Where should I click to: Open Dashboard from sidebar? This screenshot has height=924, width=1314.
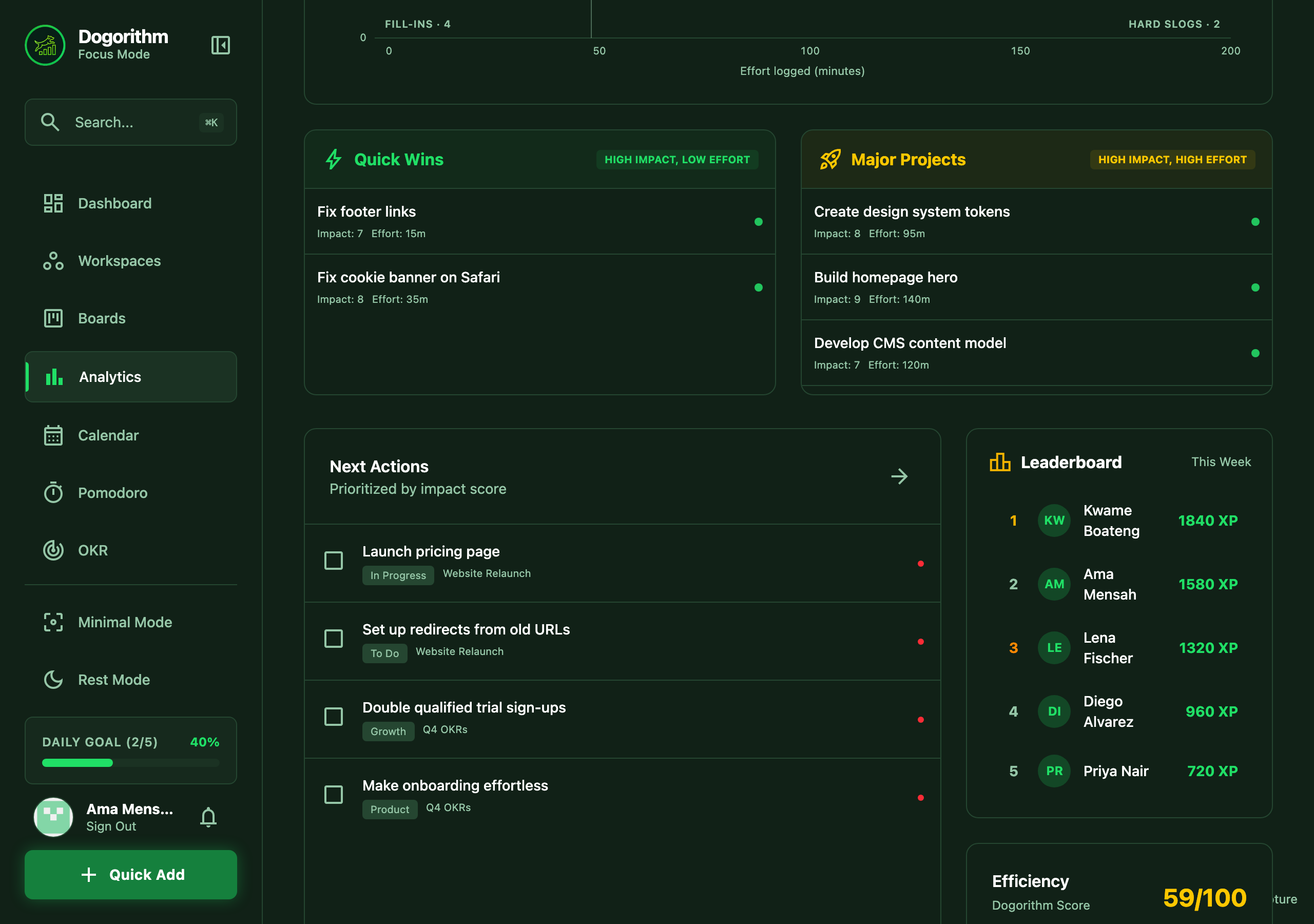click(130, 203)
